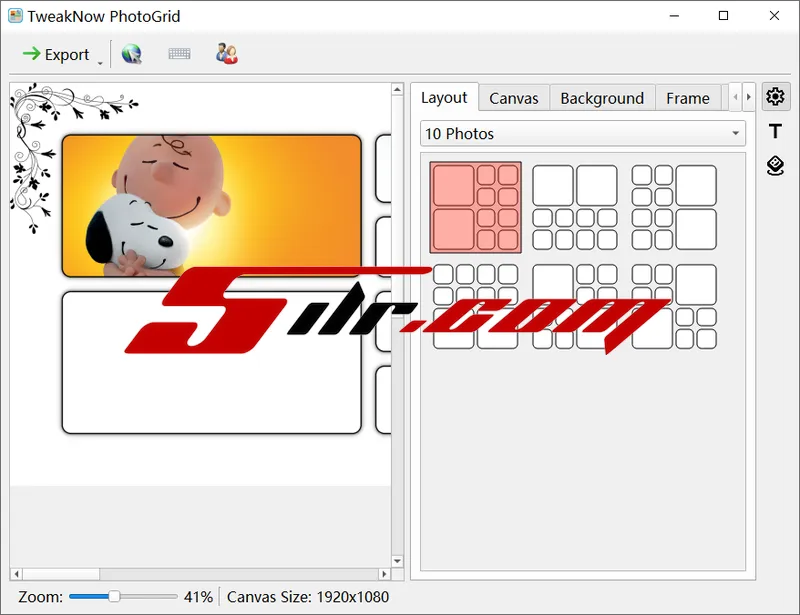Click the canvas vertical scrollbar down arrow

coord(397,561)
